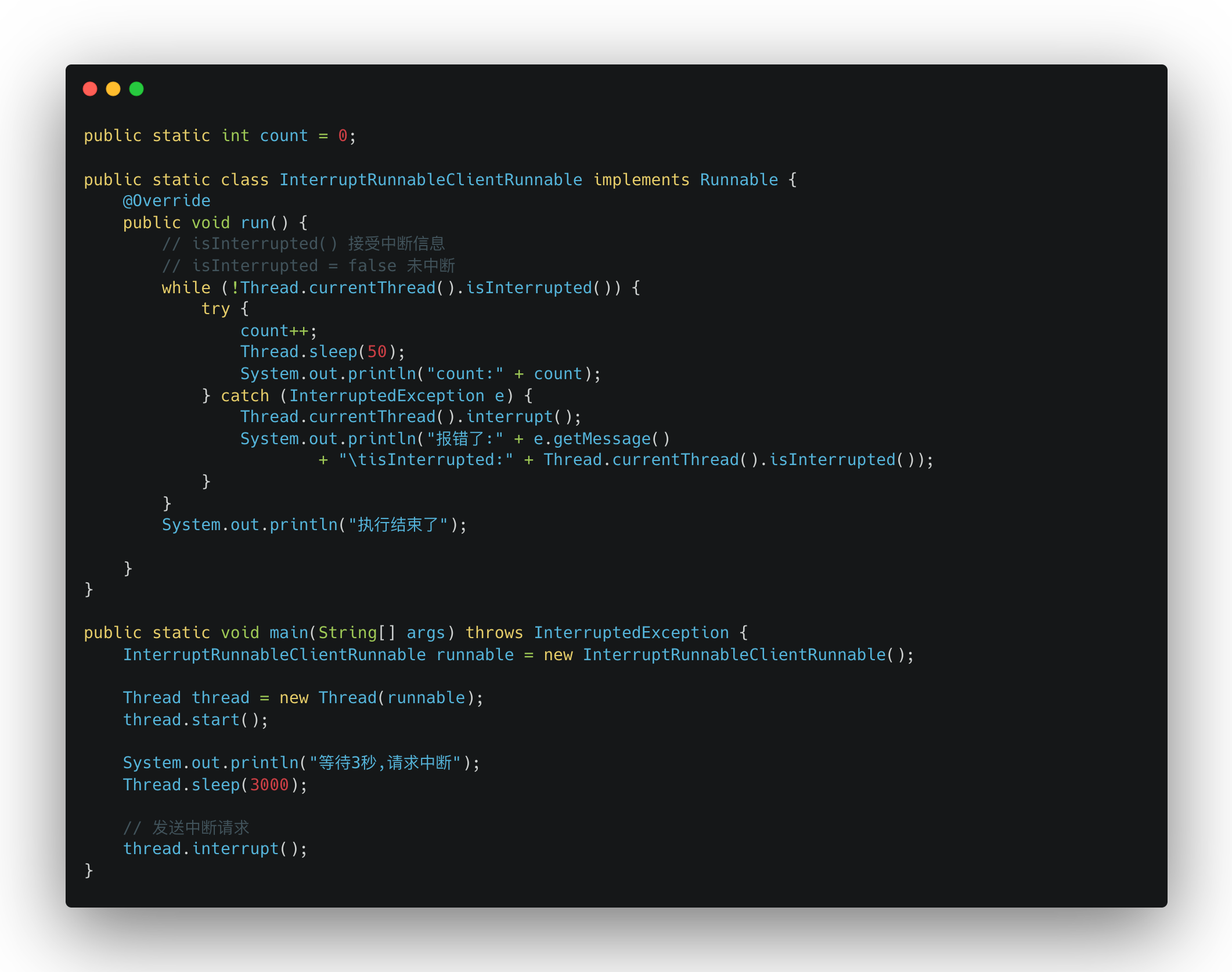Click the '"\tisInterrupted:"' continuation line
This screenshot has height=972, width=1232.
[x=626, y=460]
